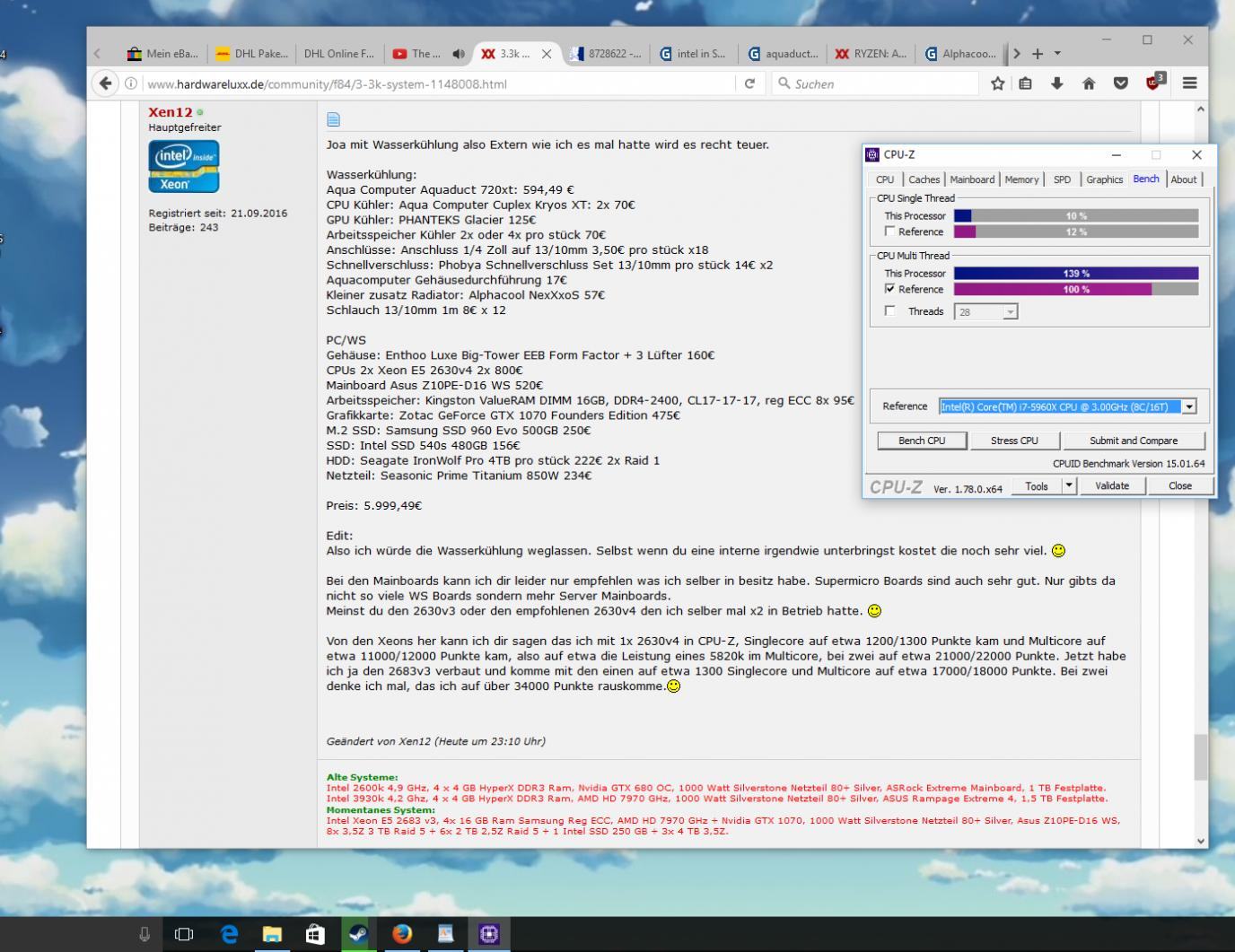This screenshot has width=1235, height=952.
Task: Click the post document icon above the text
Action: [334, 119]
